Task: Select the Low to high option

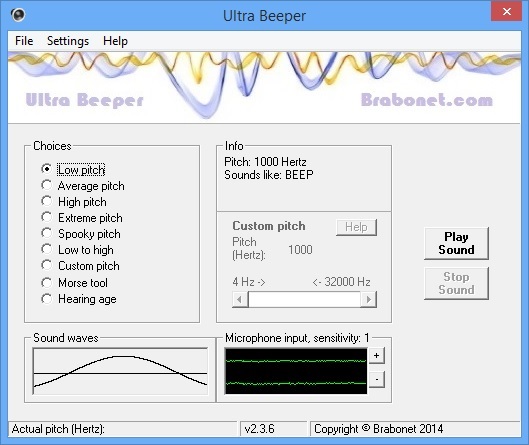Action: (77, 250)
